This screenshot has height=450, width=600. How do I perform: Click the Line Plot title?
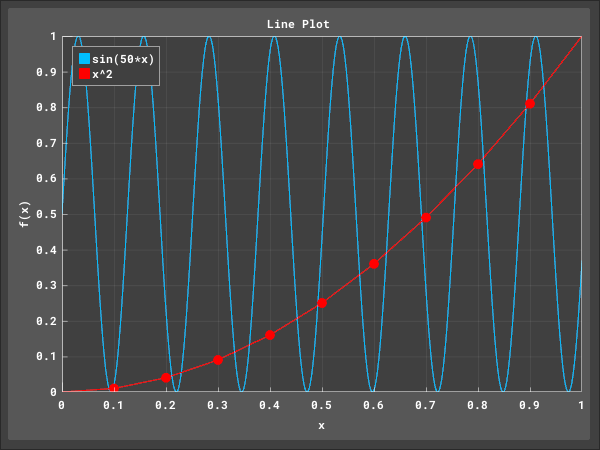click(x=298, y=24)
